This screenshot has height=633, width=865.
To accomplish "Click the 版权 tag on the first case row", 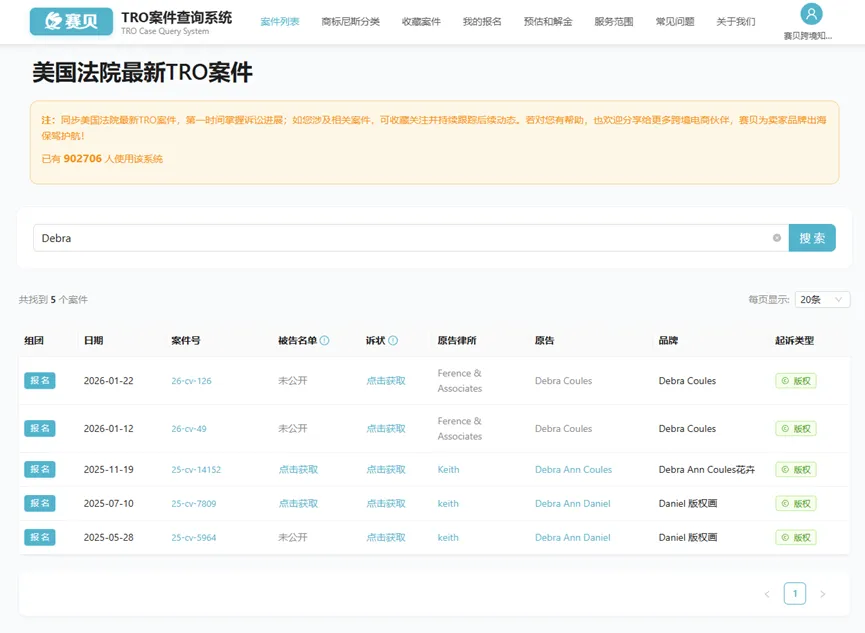I will [x=795, y=381].
